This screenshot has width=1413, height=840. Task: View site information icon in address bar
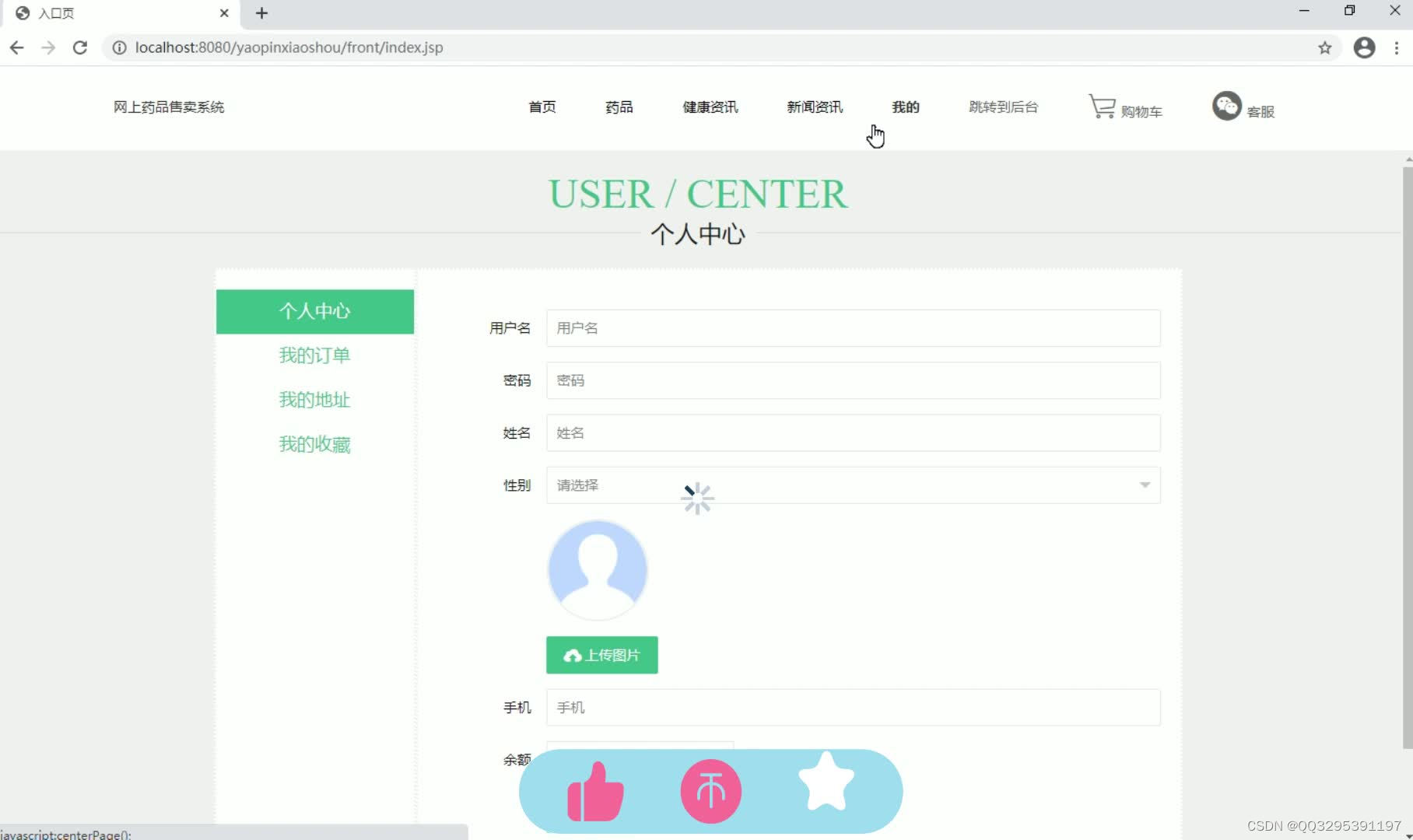119,47
